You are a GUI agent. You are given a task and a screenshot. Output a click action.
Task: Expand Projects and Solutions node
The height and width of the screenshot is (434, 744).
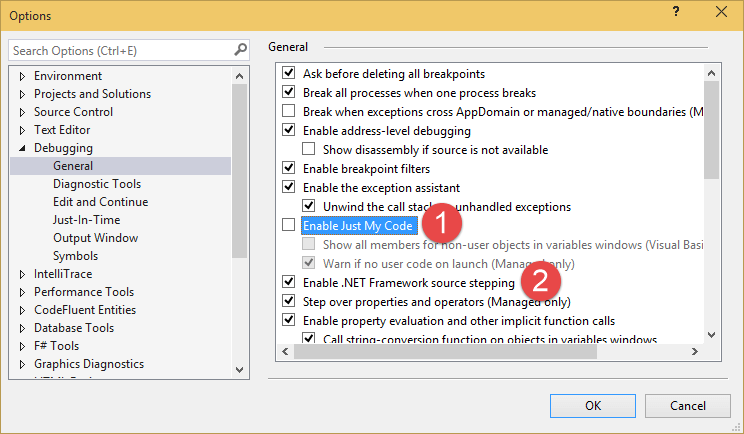23,94
